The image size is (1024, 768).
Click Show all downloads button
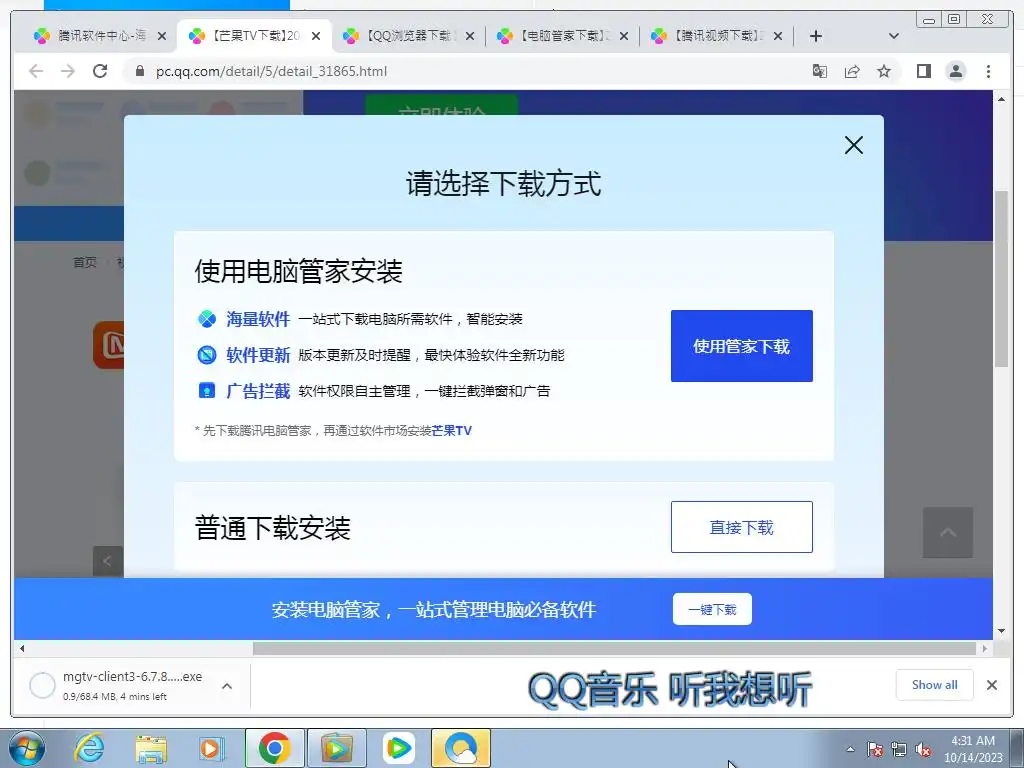pos(934,684)
